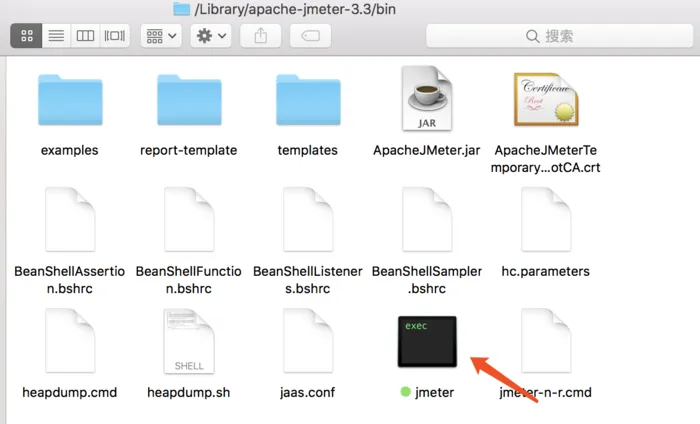Select the BeanShellListeners.bshrc file icon

[308, 219]
